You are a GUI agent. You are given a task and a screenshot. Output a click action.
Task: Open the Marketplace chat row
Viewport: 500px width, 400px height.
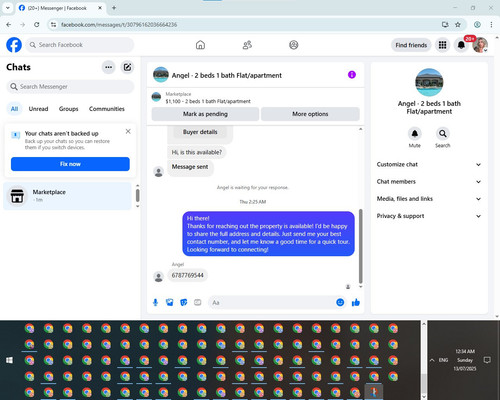click(x=68, y=196)
